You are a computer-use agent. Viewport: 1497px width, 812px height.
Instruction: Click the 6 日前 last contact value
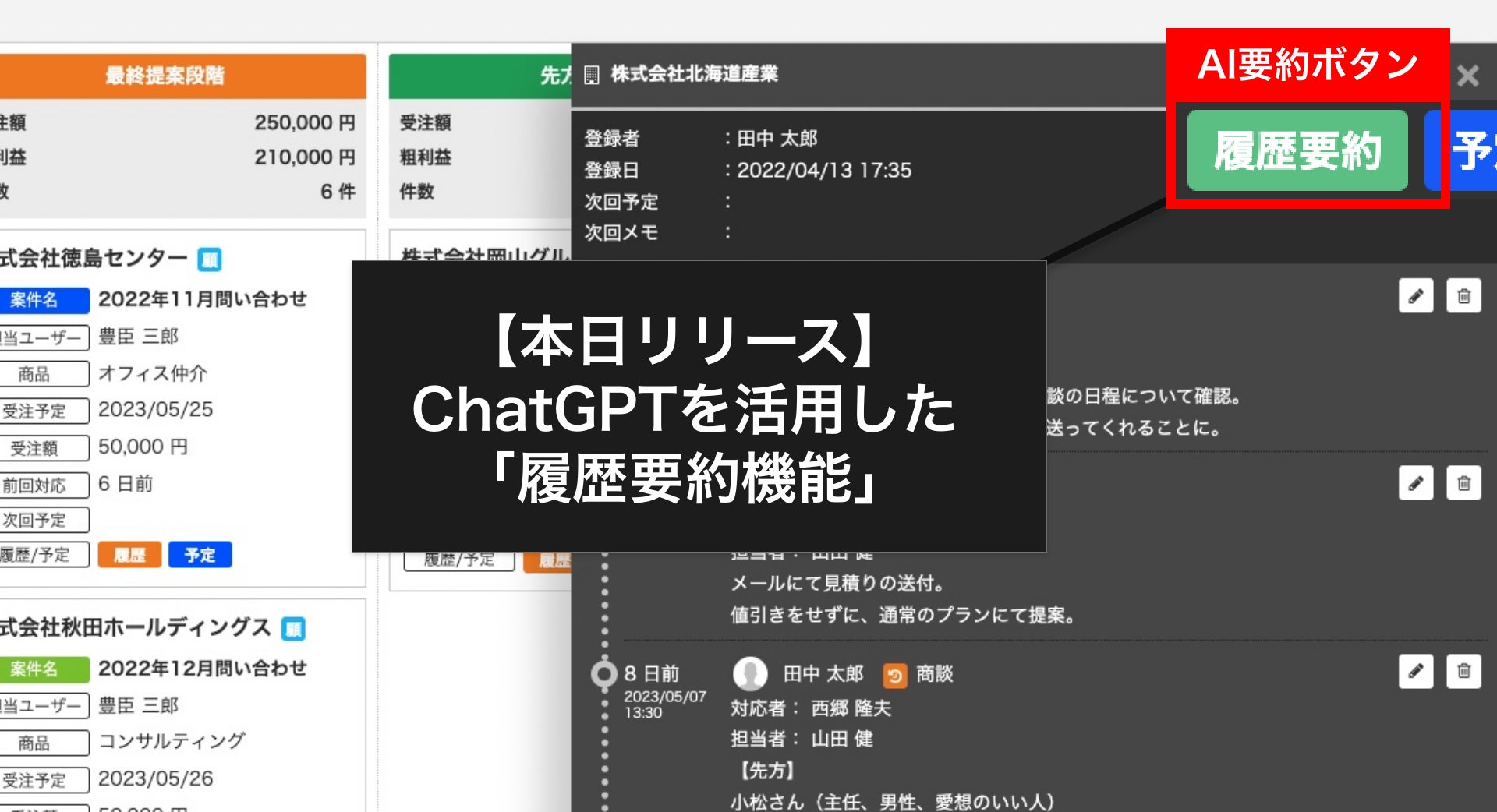pyautogui.click(x=126, y=484)
